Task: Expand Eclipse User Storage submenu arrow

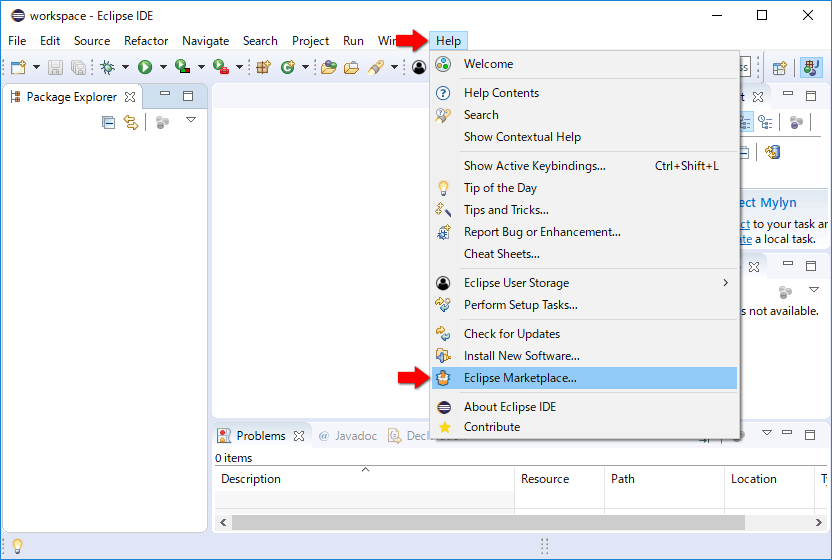Action: [x=725, y=283]
